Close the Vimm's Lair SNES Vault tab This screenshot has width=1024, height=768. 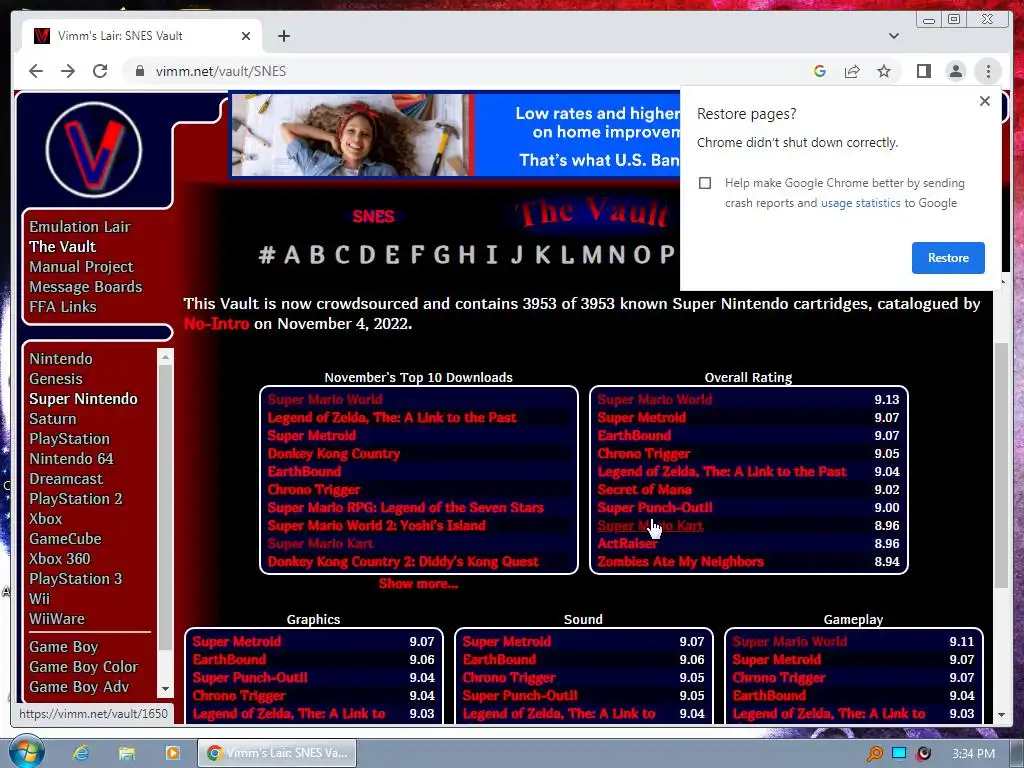click(246, 36)
